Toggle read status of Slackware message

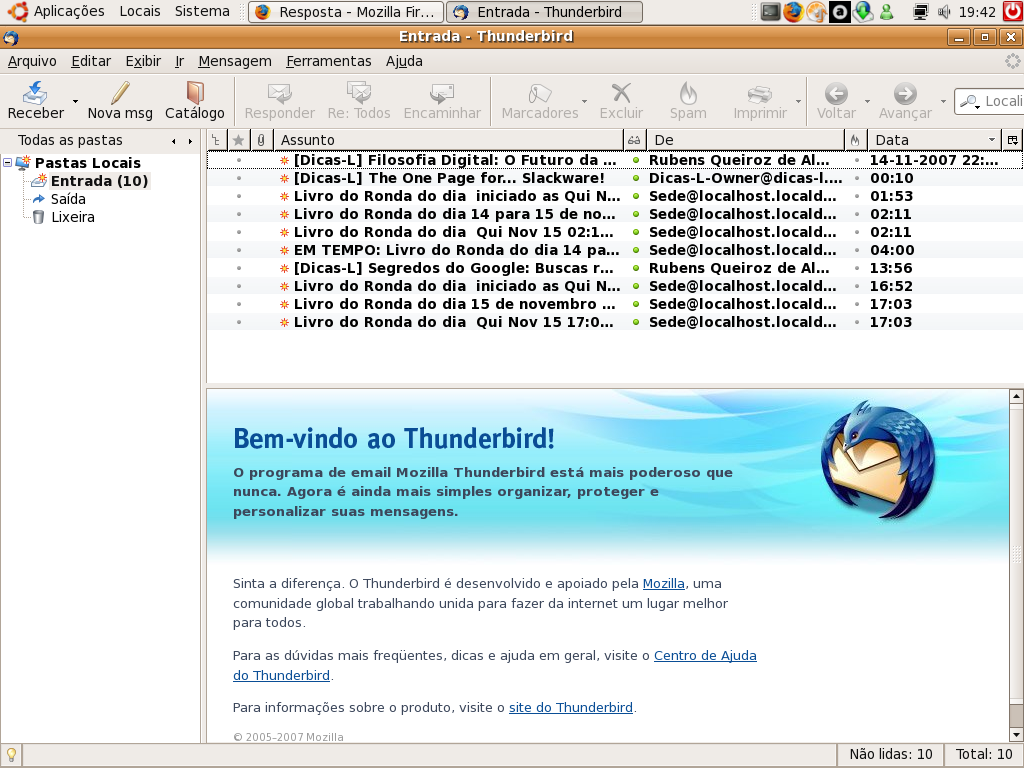tap(635, 178)
